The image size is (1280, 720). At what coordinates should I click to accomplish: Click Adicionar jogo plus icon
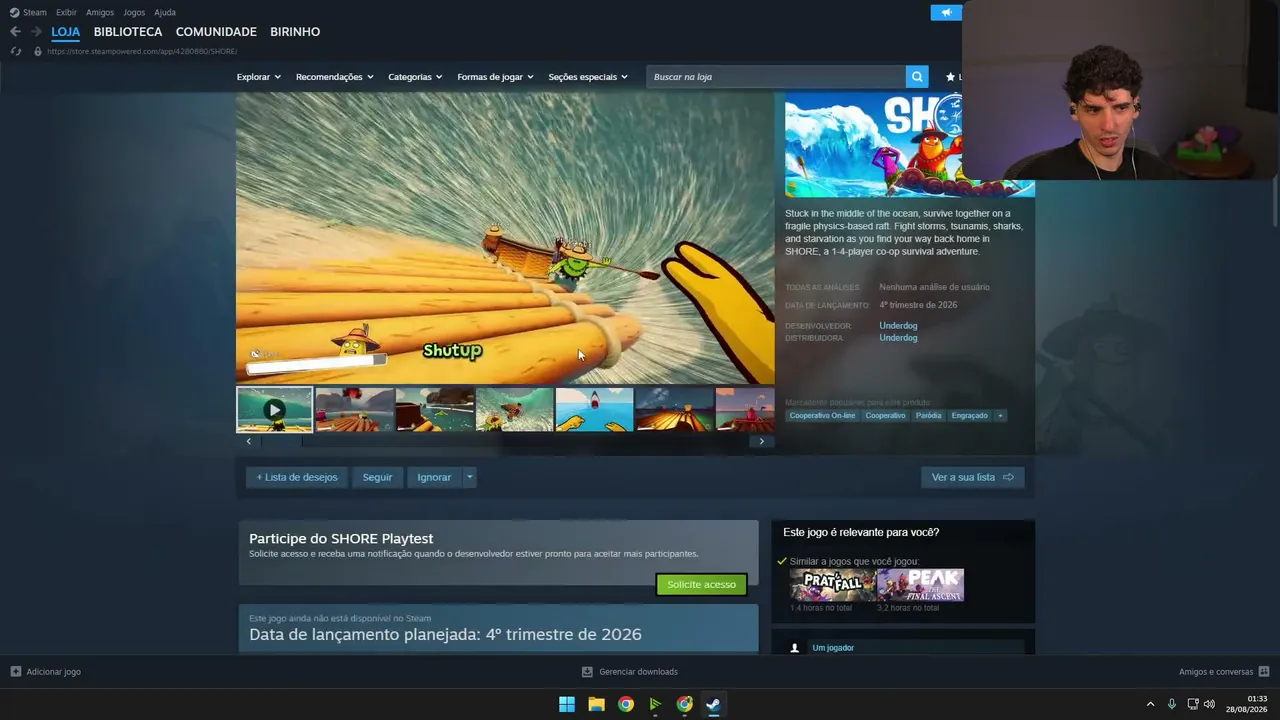pyautogui.click(x=15, y=672)
